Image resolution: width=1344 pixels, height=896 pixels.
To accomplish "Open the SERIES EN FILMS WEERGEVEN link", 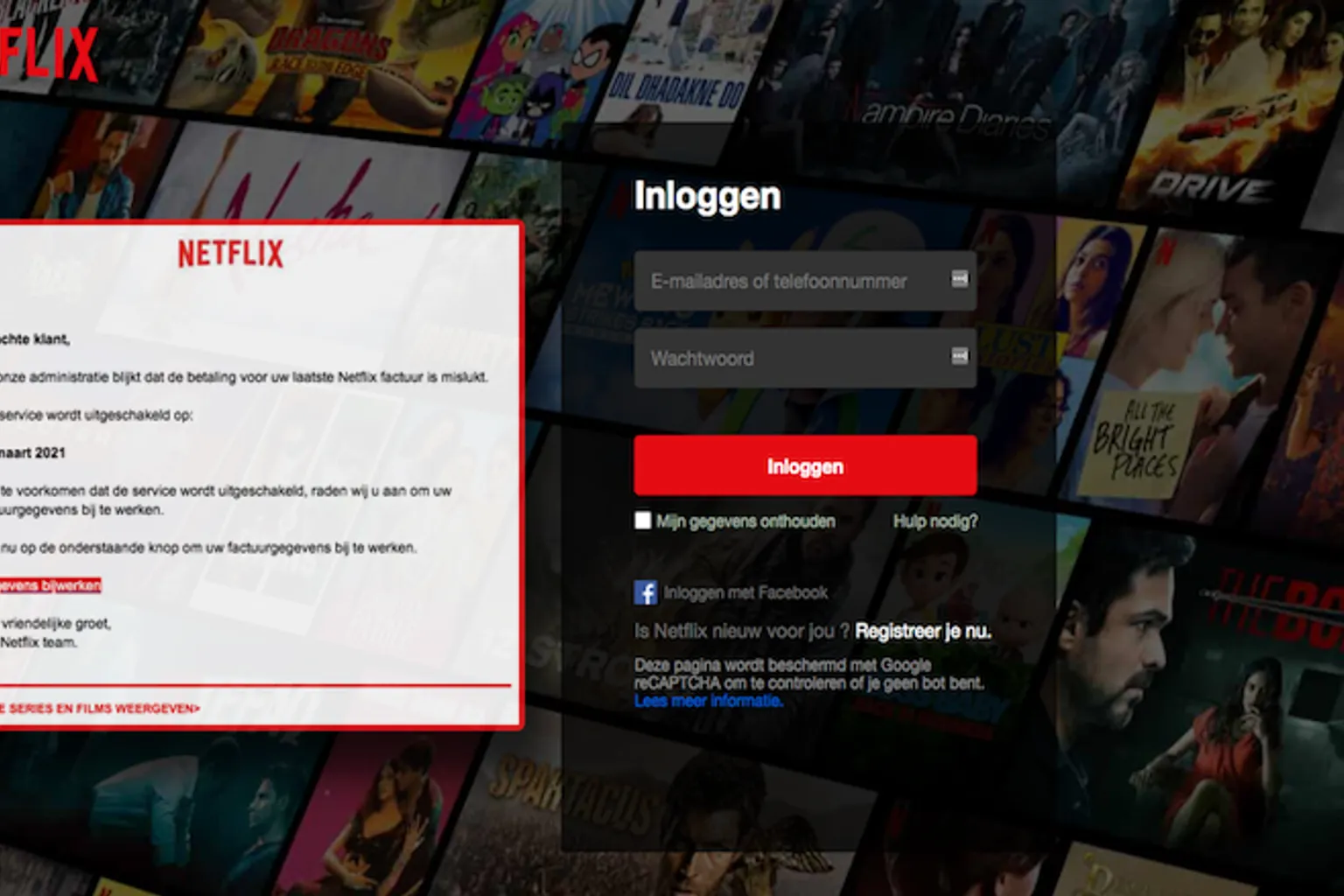I will [101, 709].
